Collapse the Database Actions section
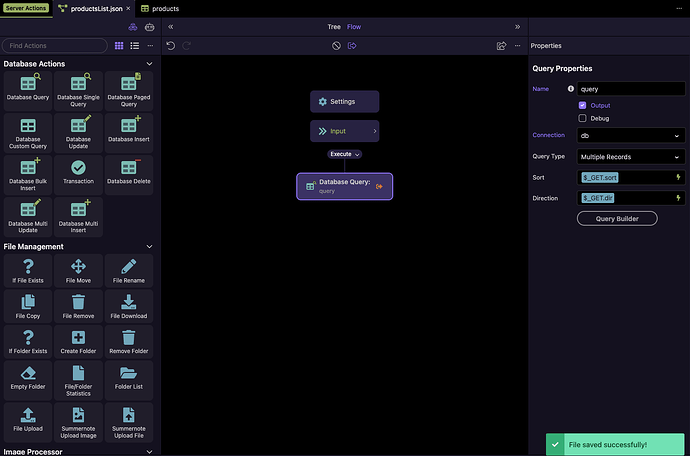Viewport: 690px width, 456px height. pyautogui.click(x=149, y=64)
